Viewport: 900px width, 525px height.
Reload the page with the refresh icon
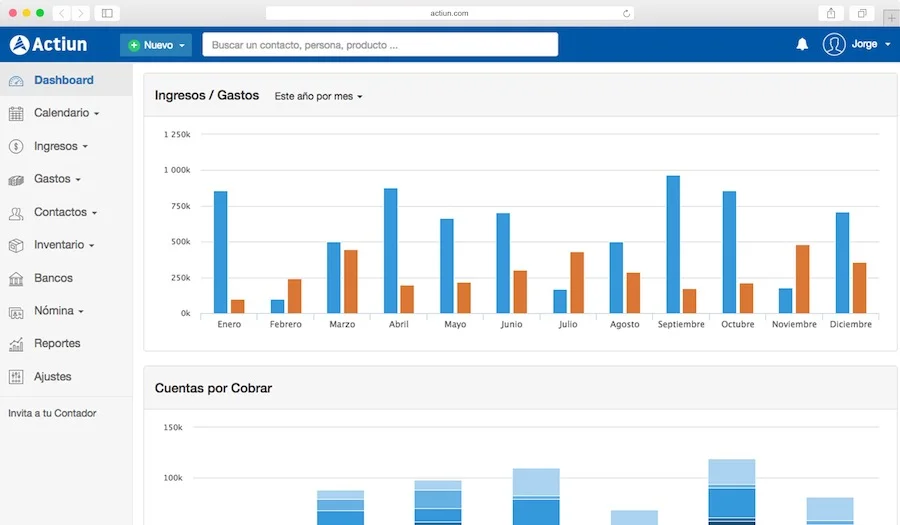[x=626, y=13]
